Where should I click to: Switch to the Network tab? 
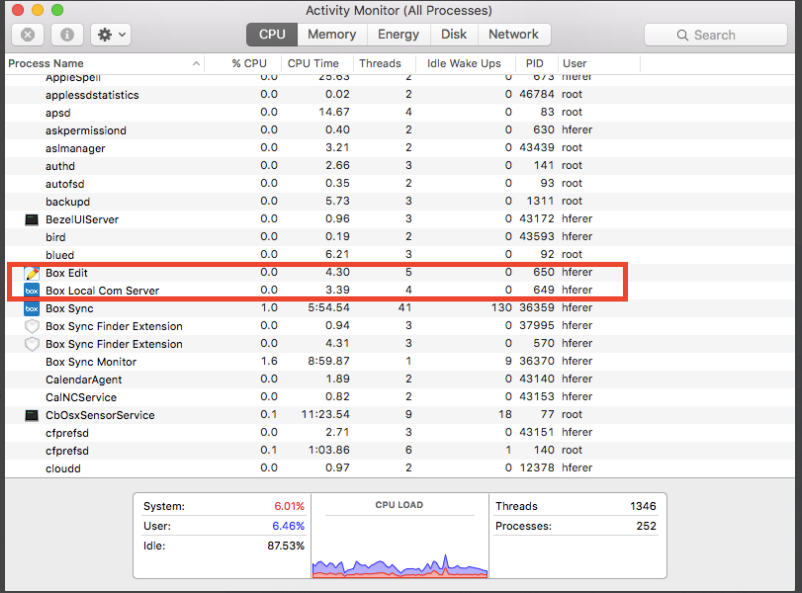514,35
